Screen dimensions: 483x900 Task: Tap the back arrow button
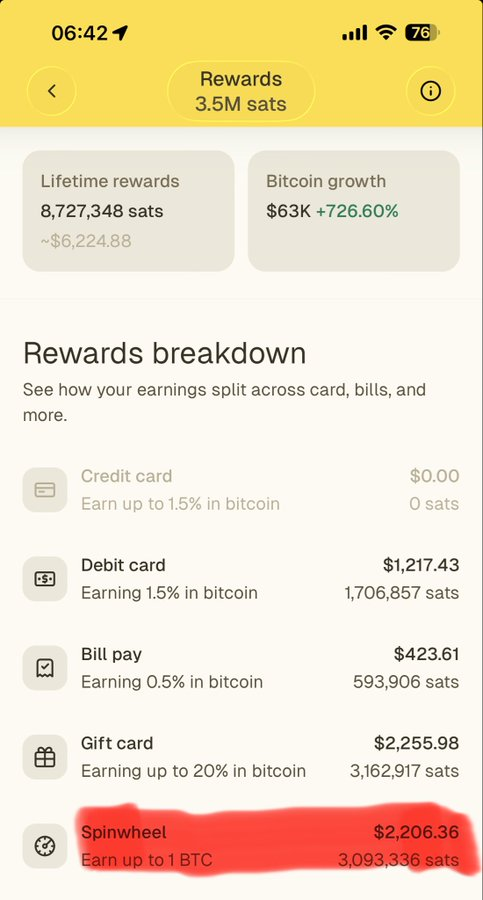tap(52, 91)
